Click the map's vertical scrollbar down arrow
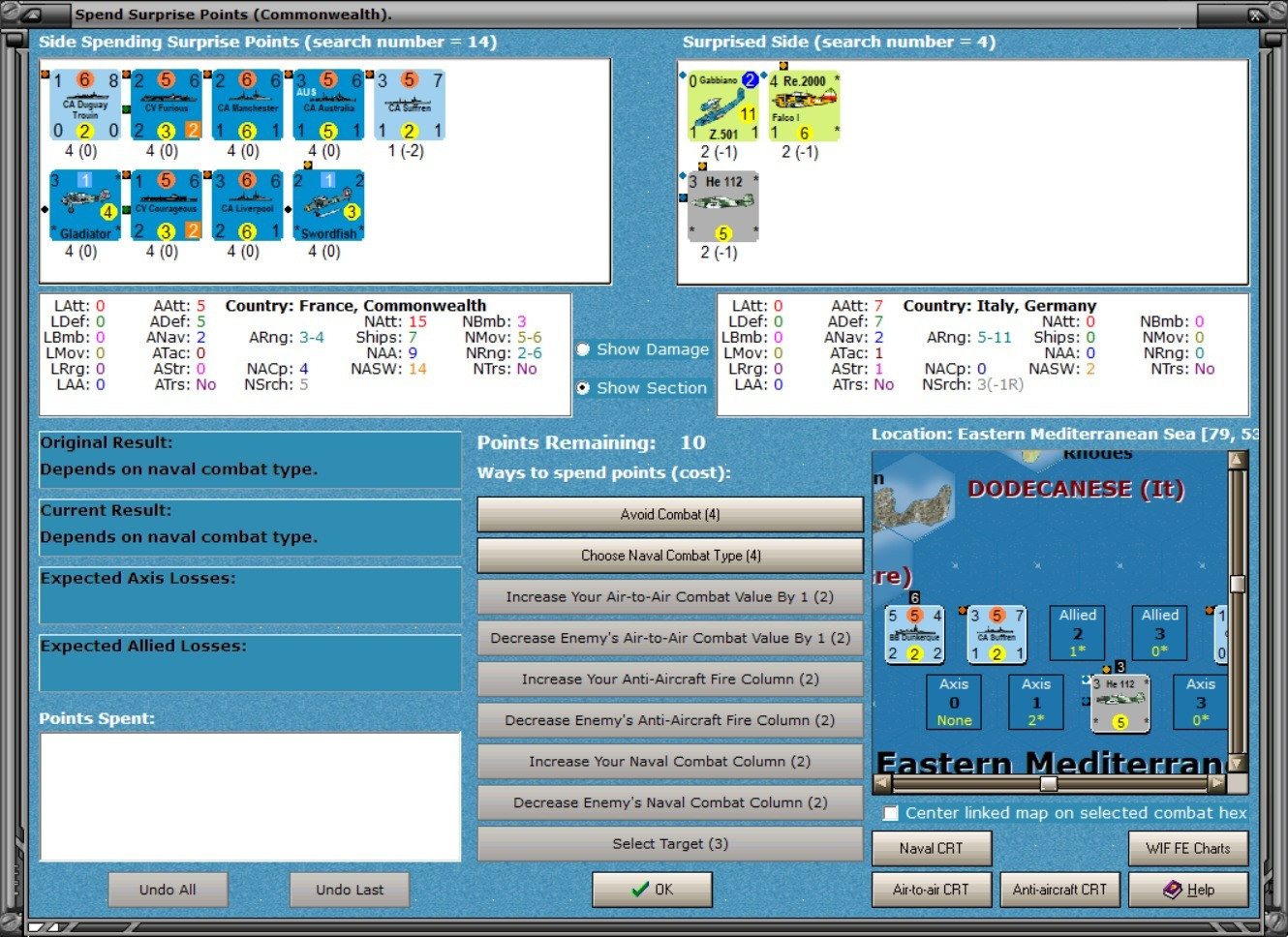Viewport: 1288px width, 937px height. tap(1237, 763)
